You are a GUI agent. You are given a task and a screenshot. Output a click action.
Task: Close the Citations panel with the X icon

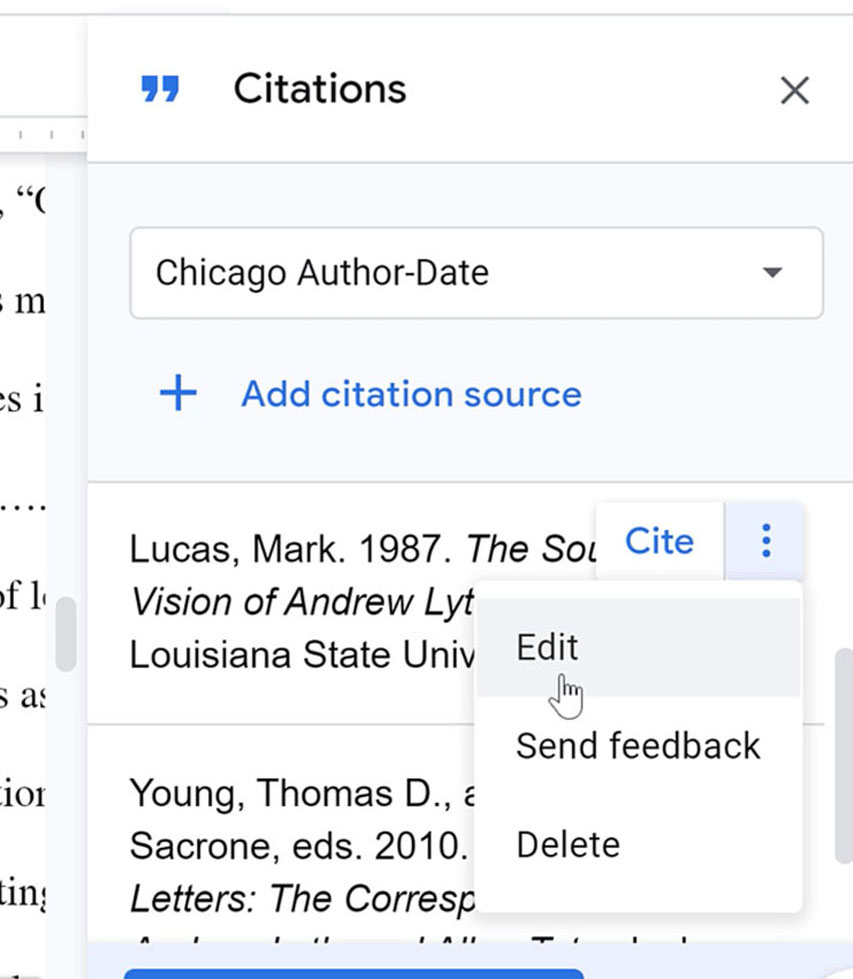tap(794, 90)
